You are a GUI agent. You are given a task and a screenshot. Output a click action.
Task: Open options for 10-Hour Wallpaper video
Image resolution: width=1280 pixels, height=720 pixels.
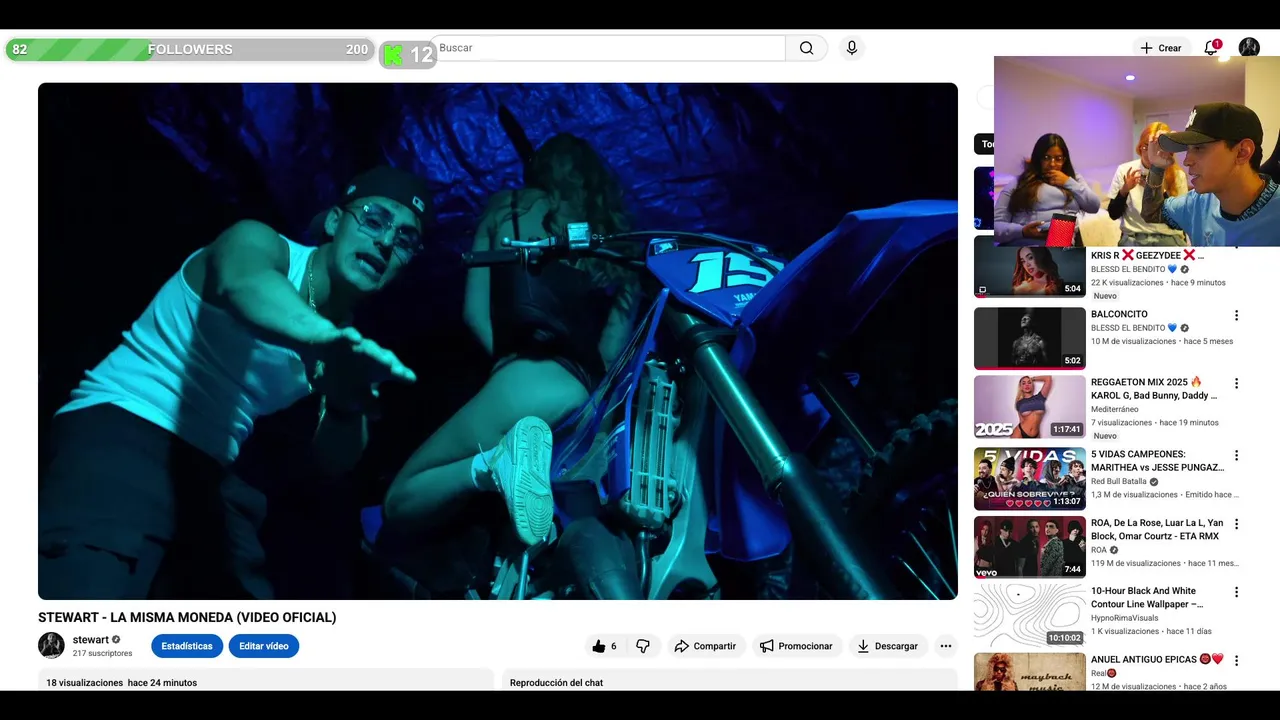click(x=1237, y=592)
